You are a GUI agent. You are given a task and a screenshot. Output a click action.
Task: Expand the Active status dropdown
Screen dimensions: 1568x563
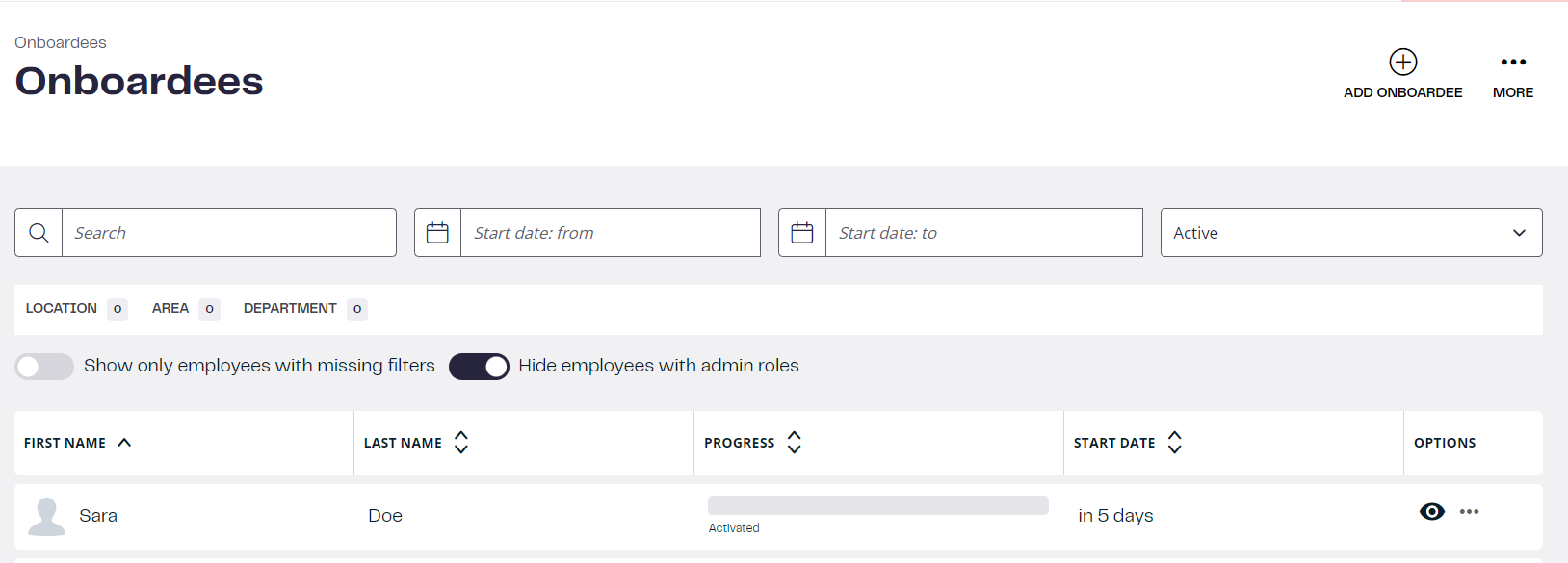[1351, 233]
